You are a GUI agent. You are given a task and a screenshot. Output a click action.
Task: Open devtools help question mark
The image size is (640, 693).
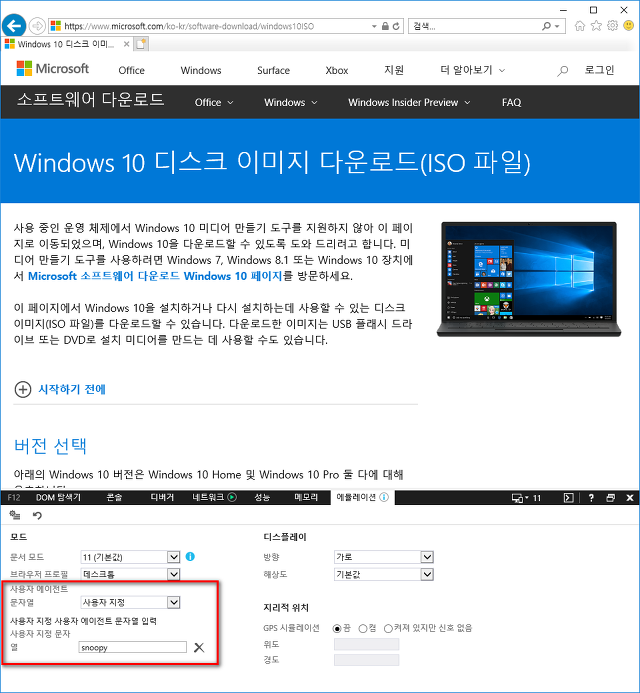pos(591,498)
